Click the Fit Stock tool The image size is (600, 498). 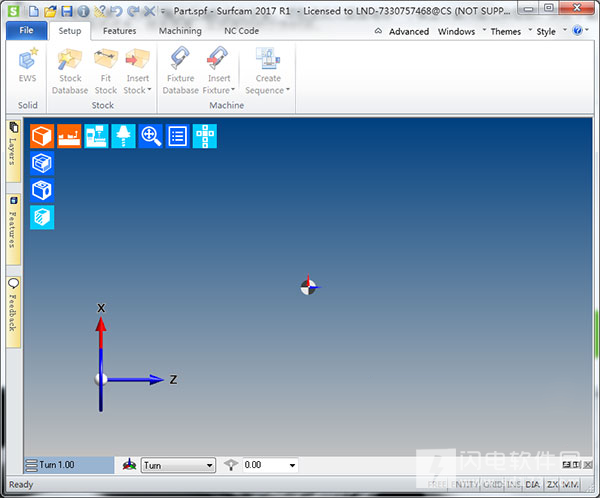pos(106,71)
